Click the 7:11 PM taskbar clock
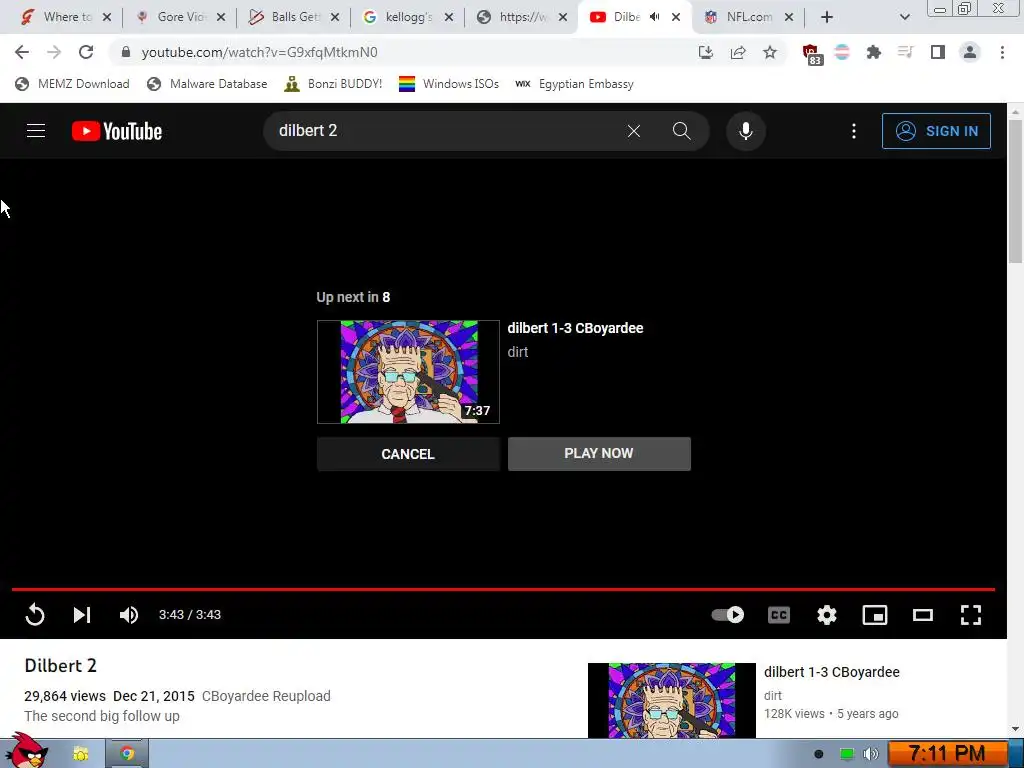Screen dimensions: 1024x768 947,754
